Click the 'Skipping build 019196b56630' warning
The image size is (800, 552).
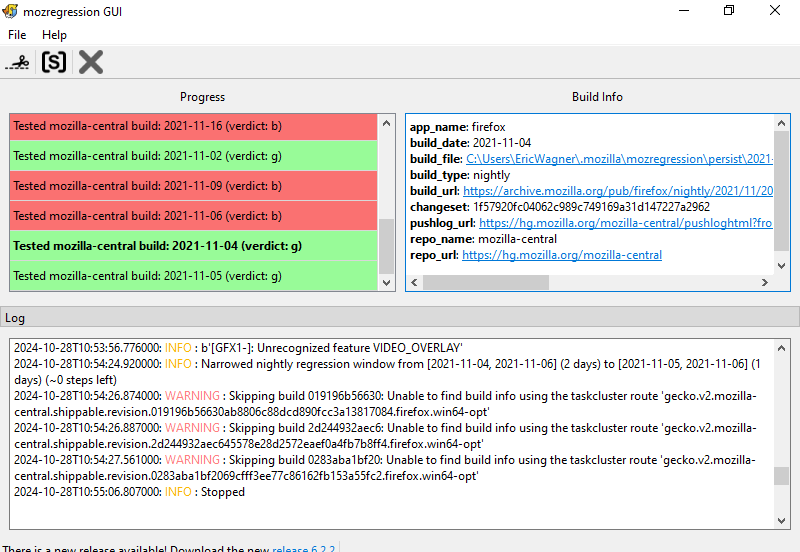(x=386, y=404)
